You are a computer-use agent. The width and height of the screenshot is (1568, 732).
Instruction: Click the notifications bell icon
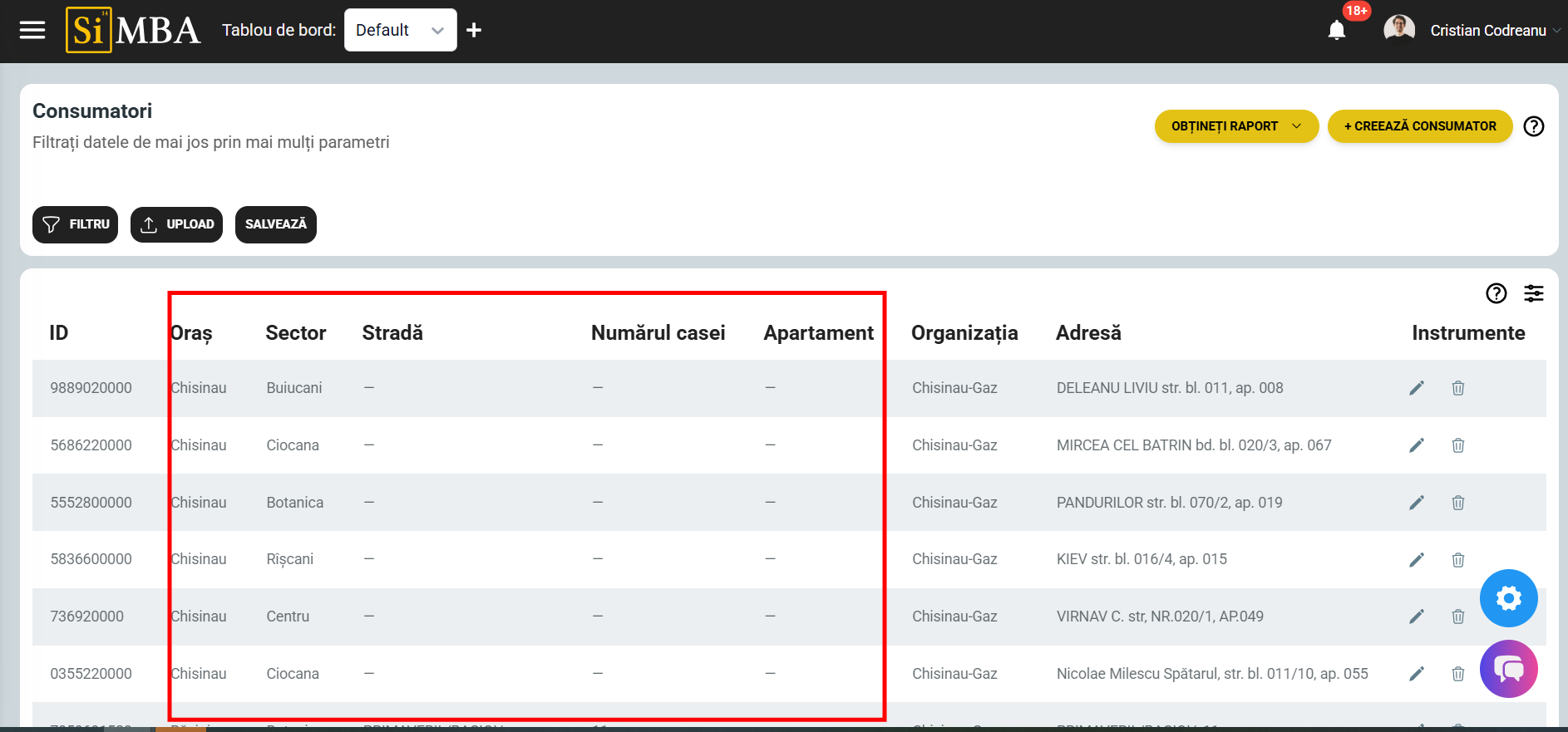coord(1336,31)
